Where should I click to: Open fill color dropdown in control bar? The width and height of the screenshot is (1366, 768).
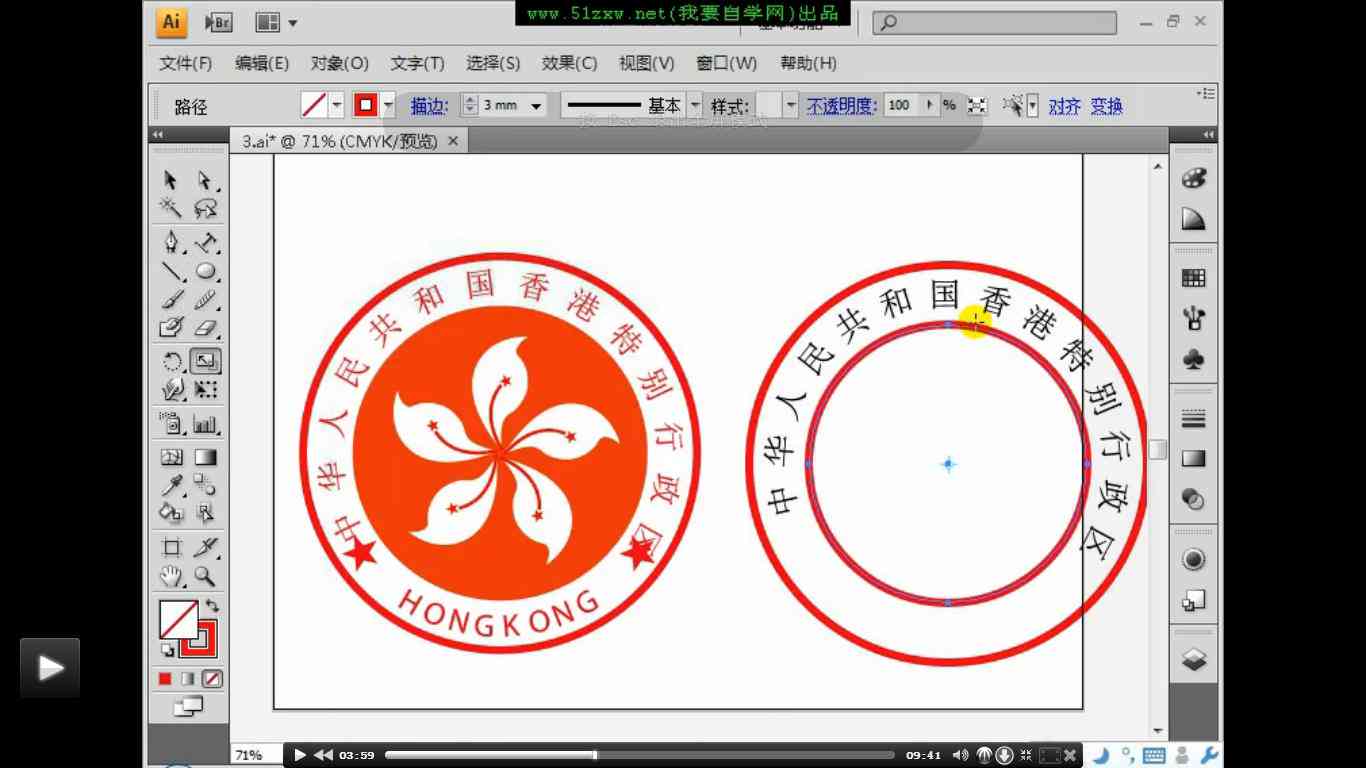tap(337, 105)
